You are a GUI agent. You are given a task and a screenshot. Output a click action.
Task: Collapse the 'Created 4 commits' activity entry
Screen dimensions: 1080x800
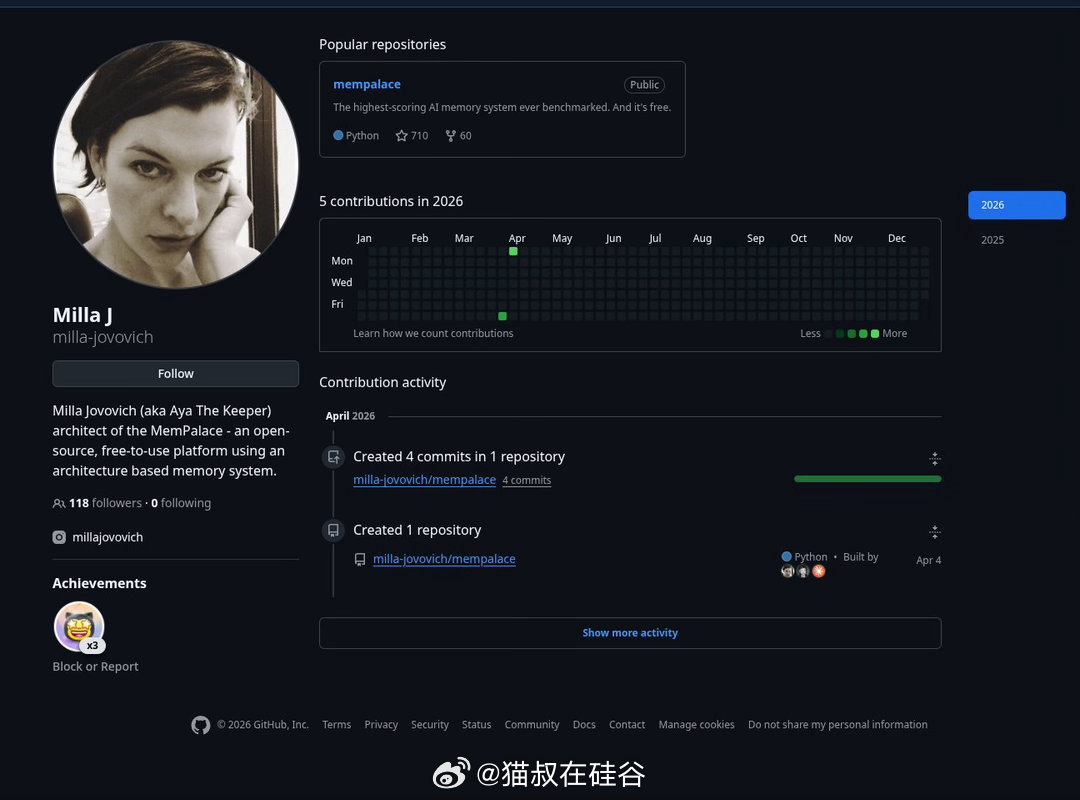[x=935, y=458]
